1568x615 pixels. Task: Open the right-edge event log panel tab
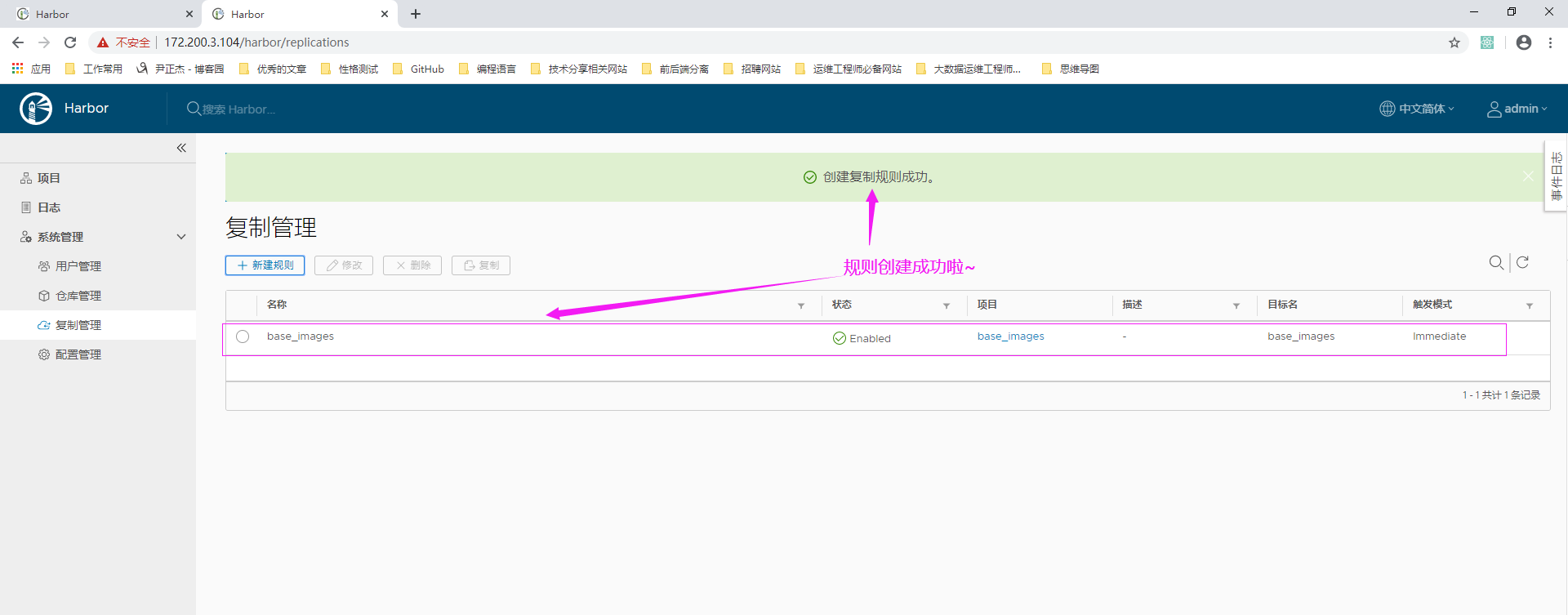point(1556,176)
